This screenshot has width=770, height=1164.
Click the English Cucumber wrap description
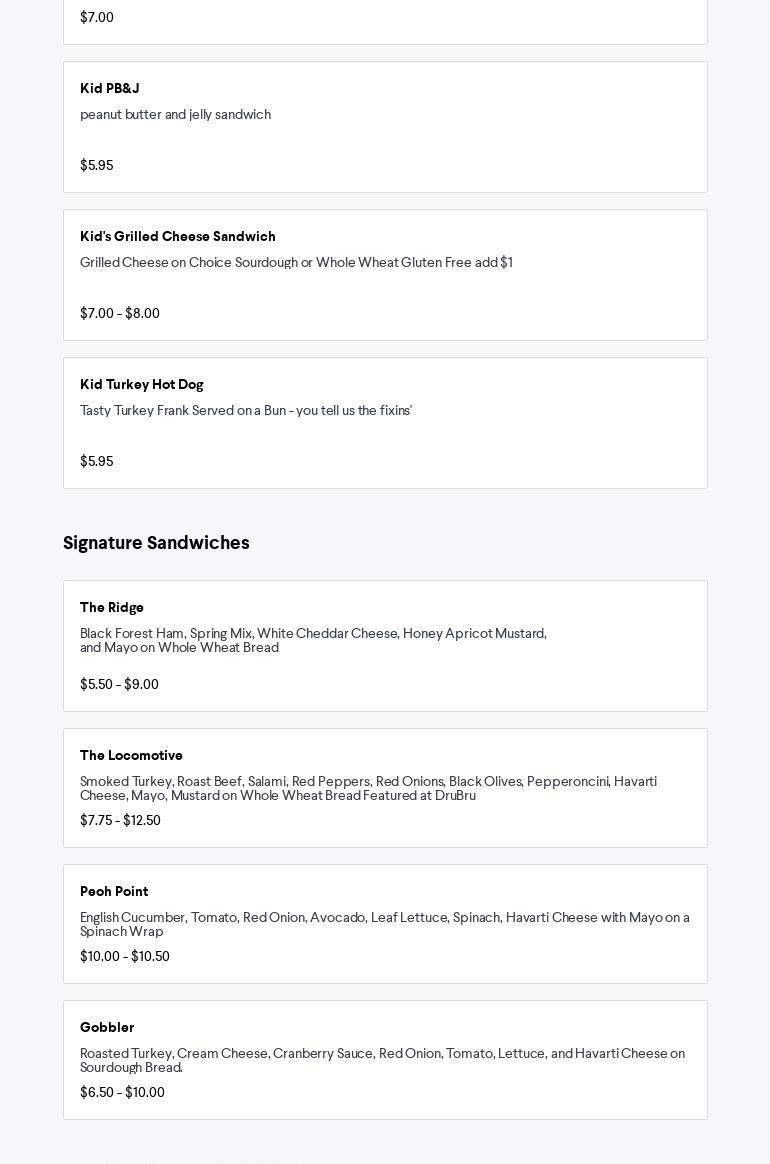coord(384,925)
